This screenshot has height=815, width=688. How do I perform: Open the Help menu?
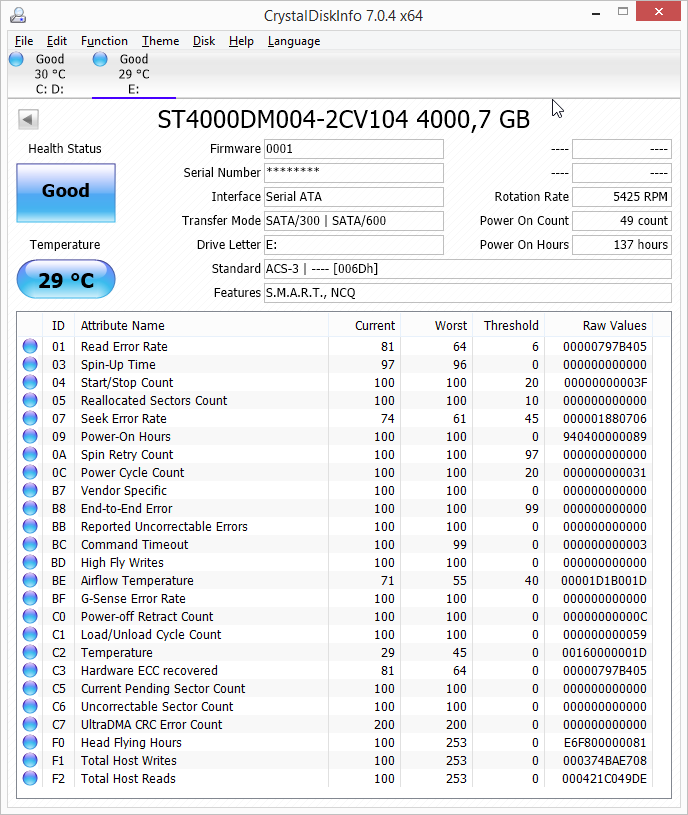[241, 41]
